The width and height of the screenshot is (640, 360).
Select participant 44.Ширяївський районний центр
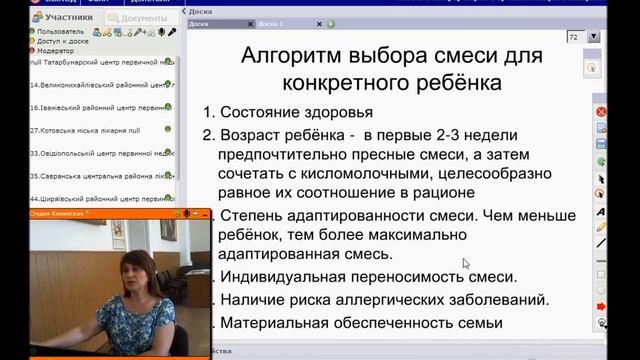point(102,199)
